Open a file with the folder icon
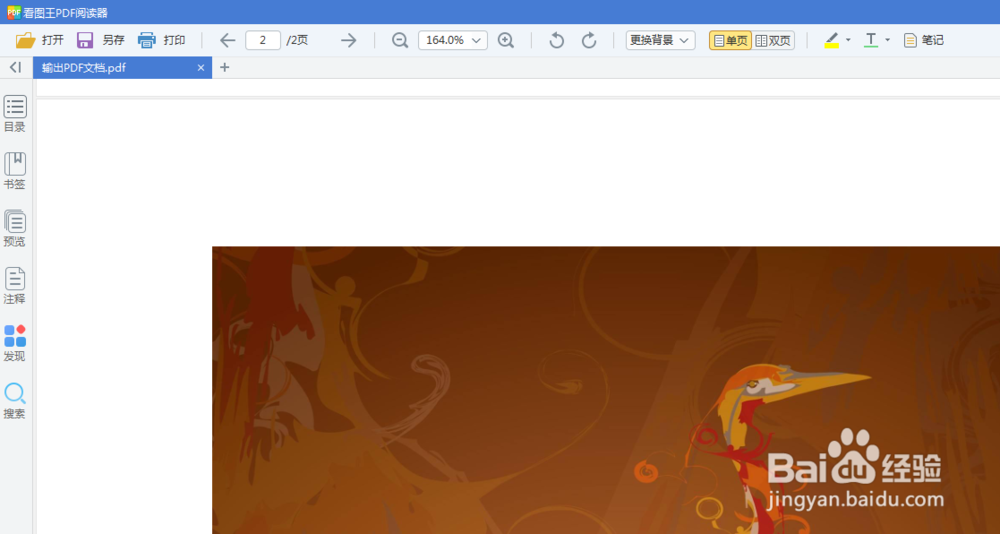The width and height of the screenshot is (1000, 534). tap(39, 40)
